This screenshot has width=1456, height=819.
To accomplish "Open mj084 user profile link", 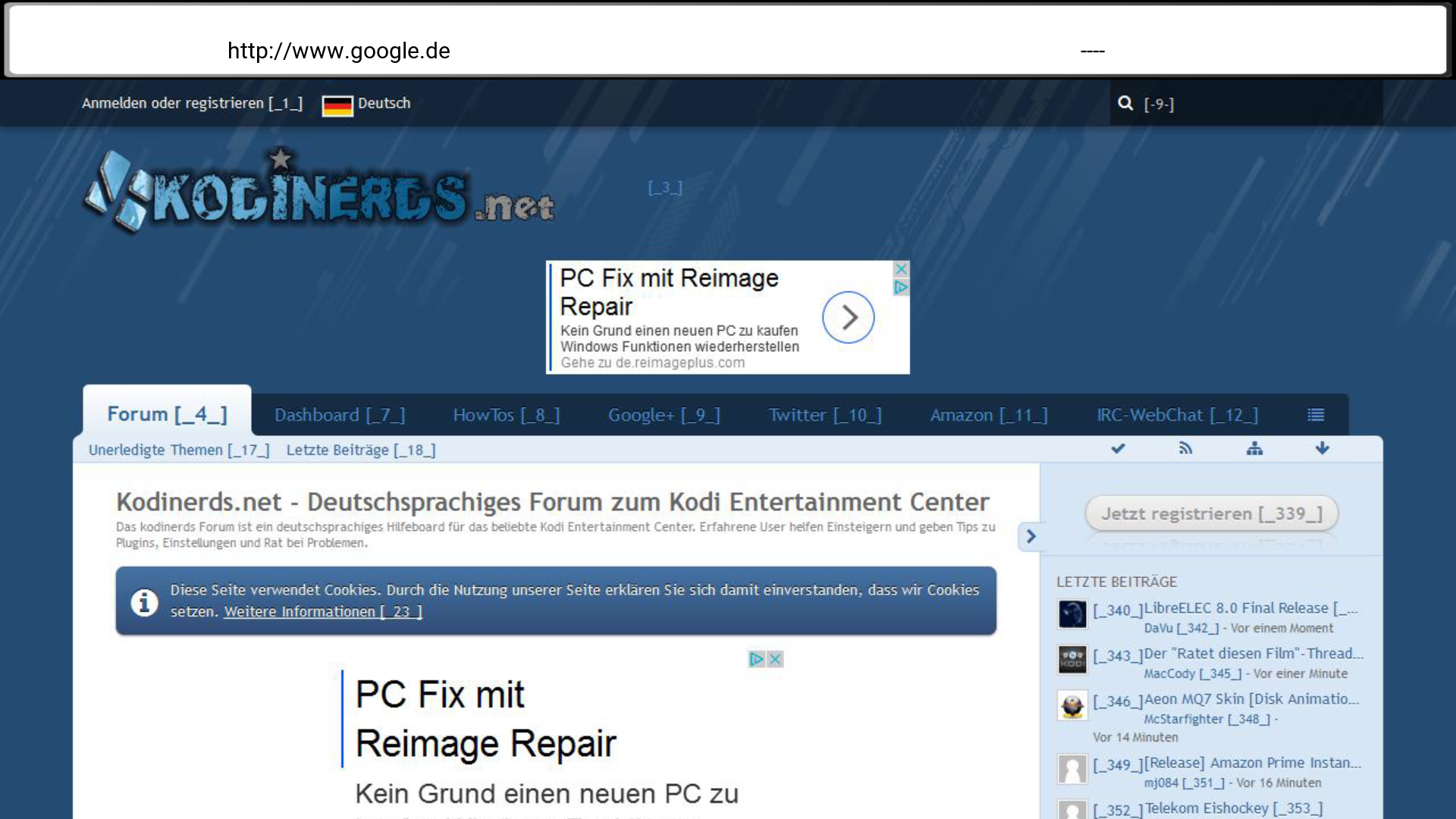I will pos(1185,783).
